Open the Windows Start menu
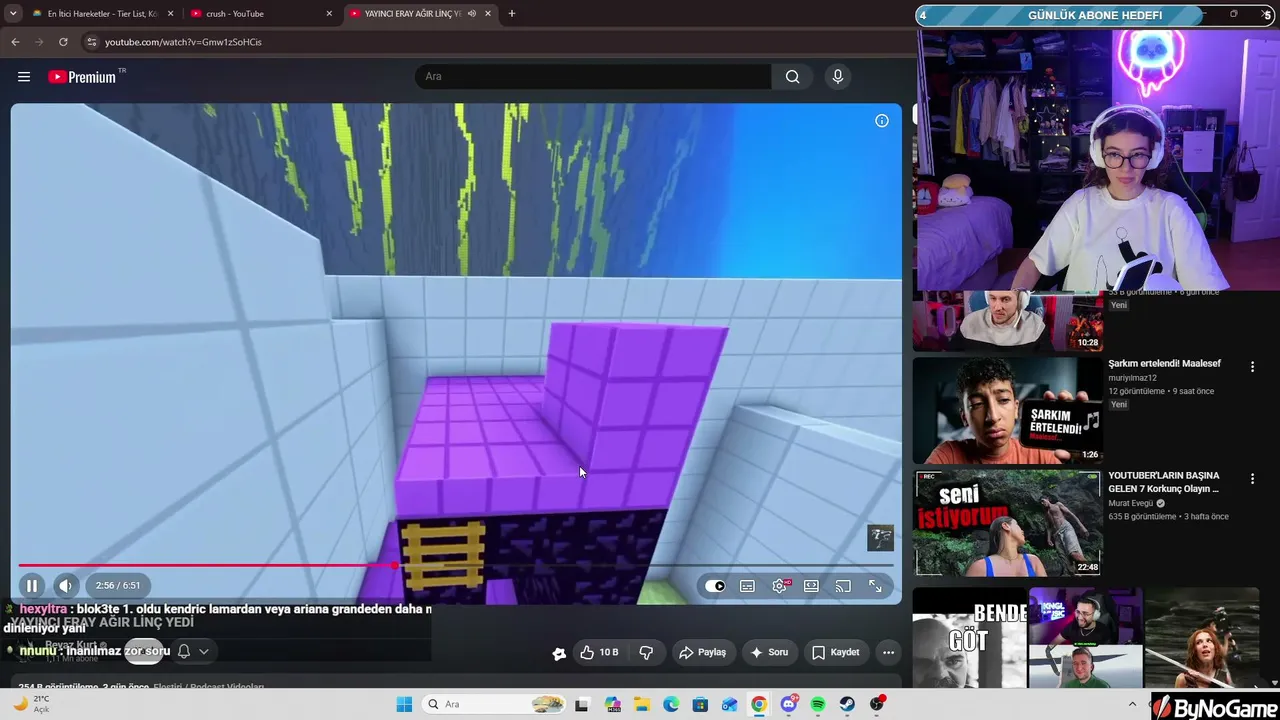 pyautogui.click(x=404, y=704)
